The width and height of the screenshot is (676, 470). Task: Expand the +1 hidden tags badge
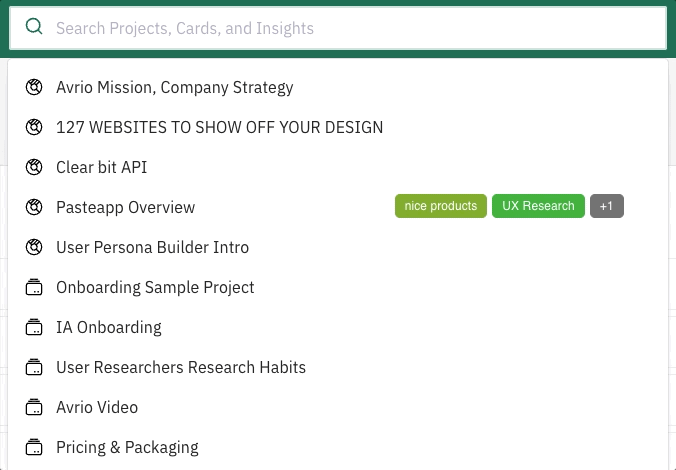pyautogui.click(x=607, y=206)
